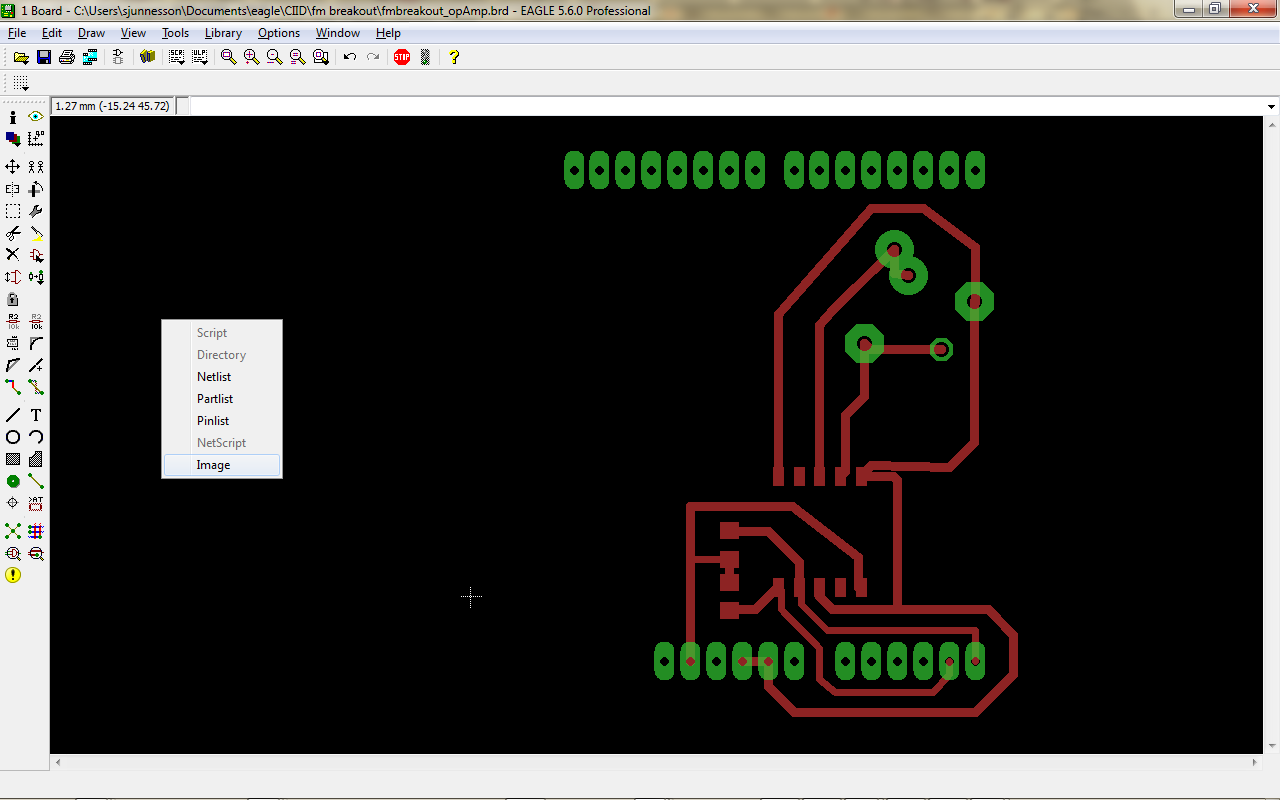Select the Value tool
The image size is (1280, 800).
36,321
